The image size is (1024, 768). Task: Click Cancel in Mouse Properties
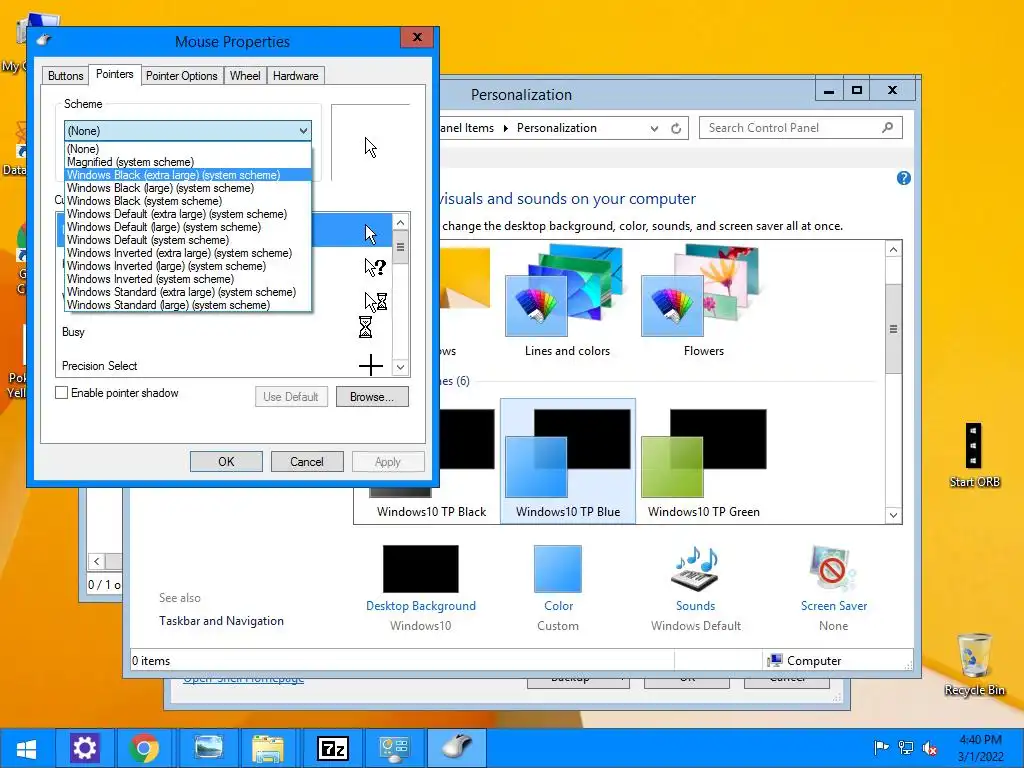(x=307, y=462)
